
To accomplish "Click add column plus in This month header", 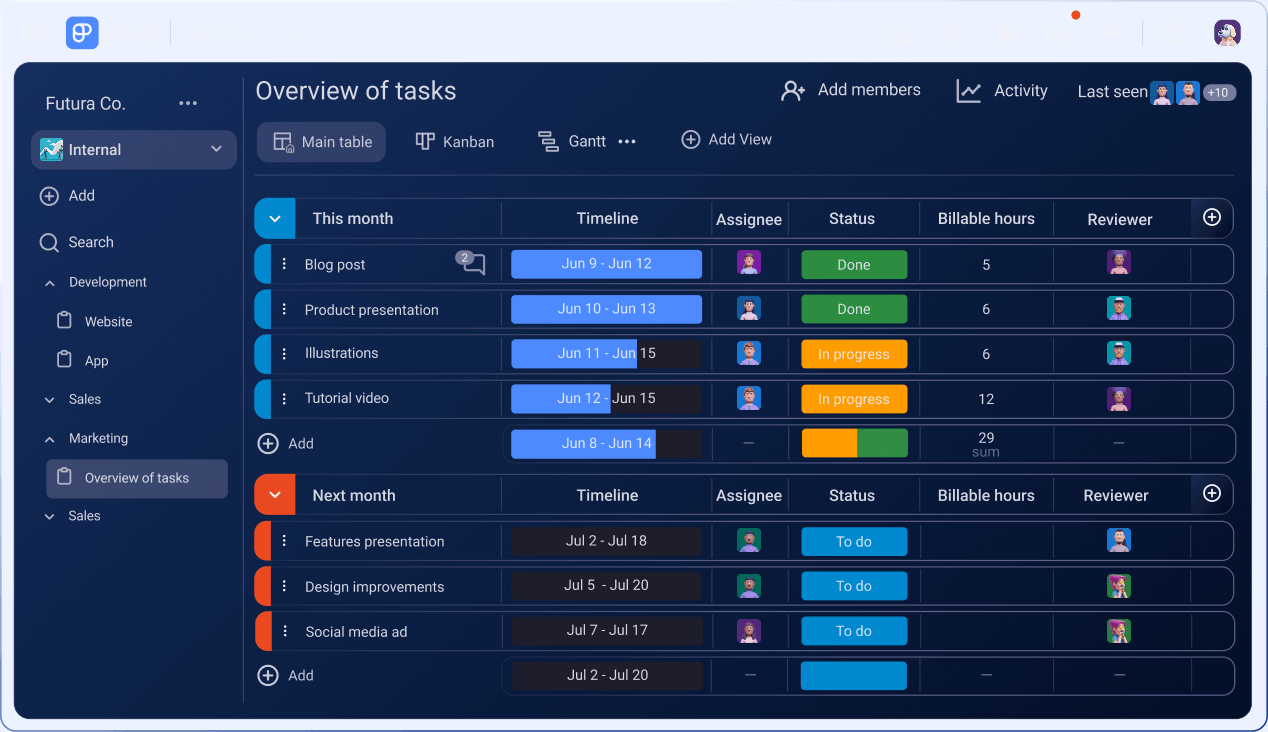I will (1211, 218).
